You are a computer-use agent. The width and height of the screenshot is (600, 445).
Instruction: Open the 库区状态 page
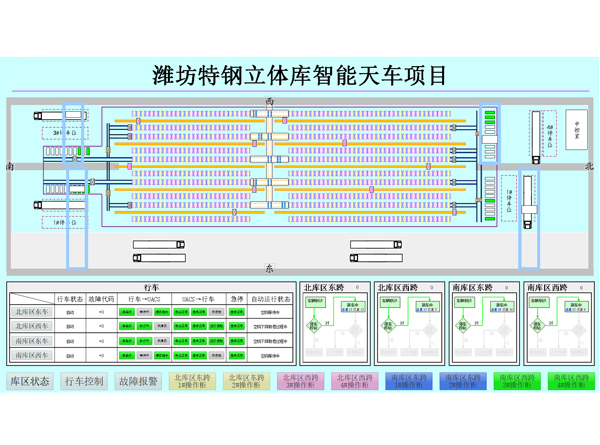[29, 381]
